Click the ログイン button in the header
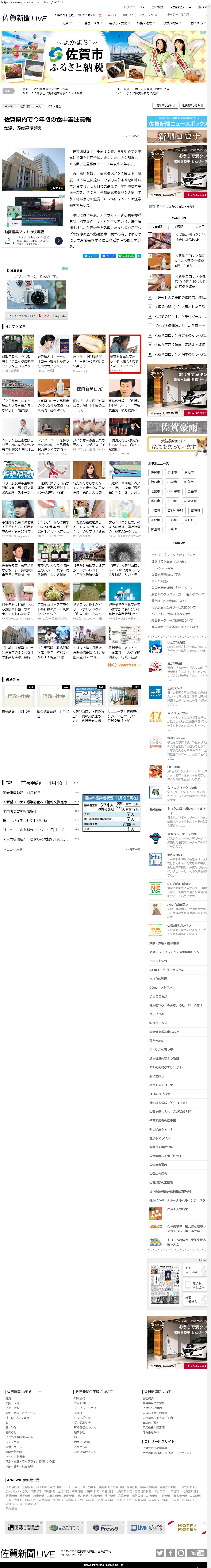This screenshot has width=211, height=1568. pyautogui.click(x=112, y=15)
